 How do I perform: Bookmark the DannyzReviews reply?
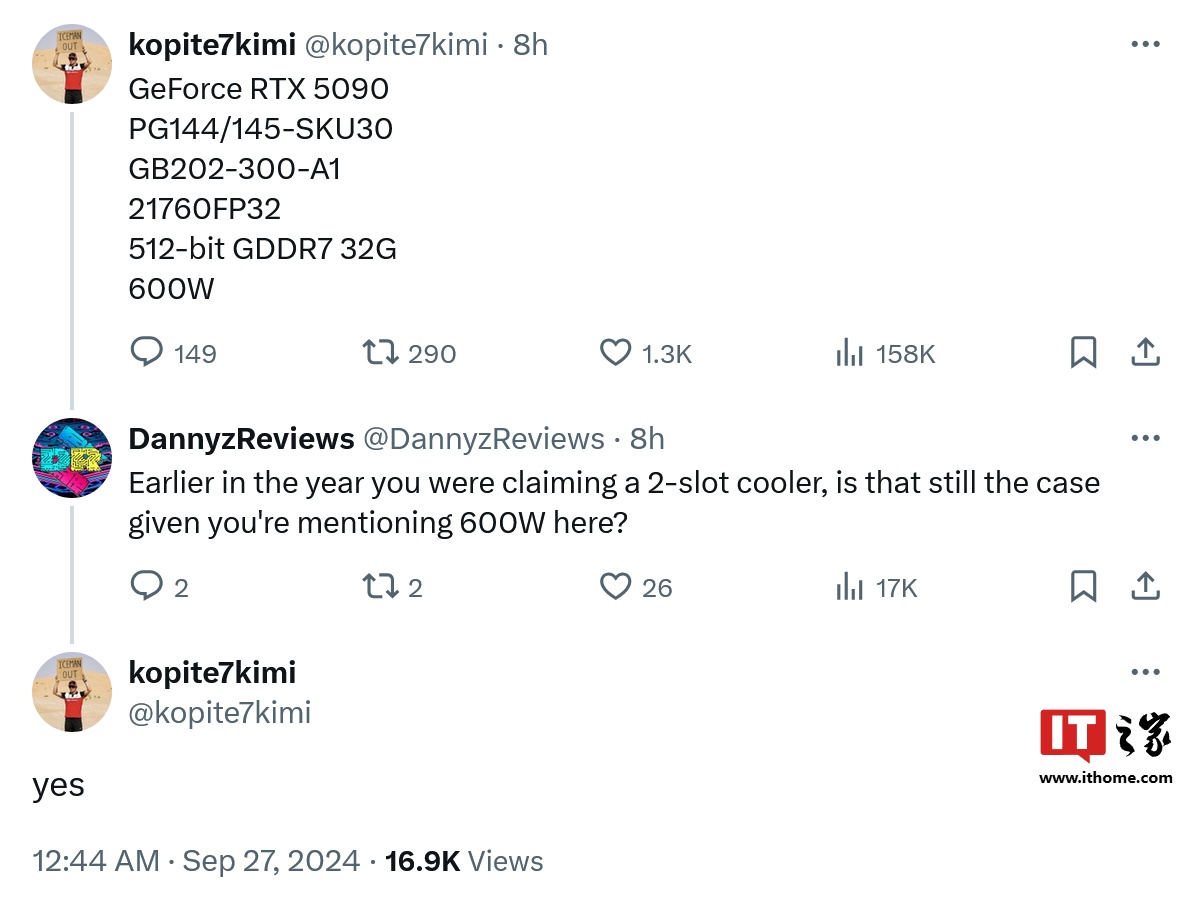pos(1083,586)
